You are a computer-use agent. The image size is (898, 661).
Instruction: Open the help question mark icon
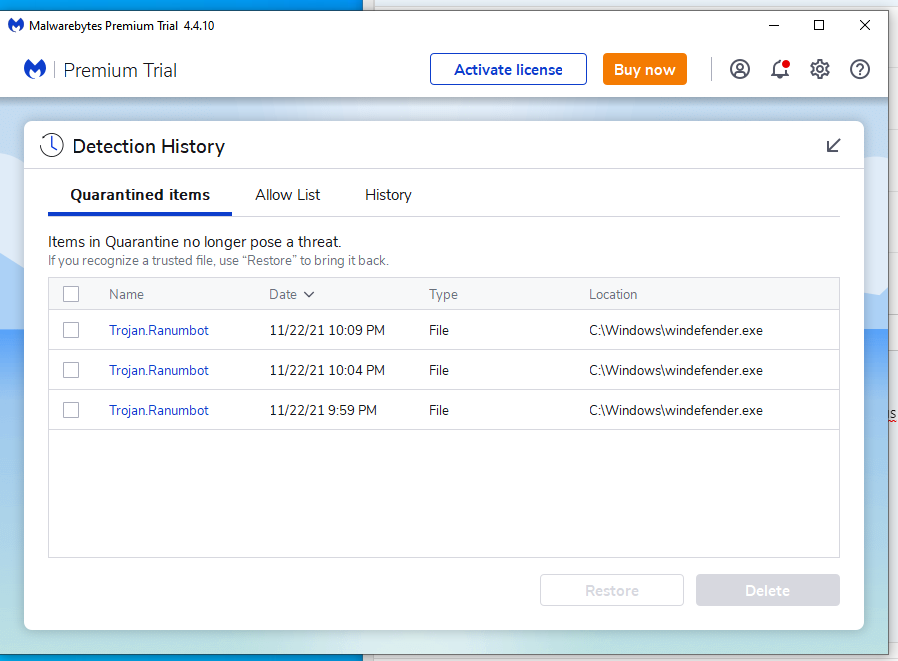(860, 69)
